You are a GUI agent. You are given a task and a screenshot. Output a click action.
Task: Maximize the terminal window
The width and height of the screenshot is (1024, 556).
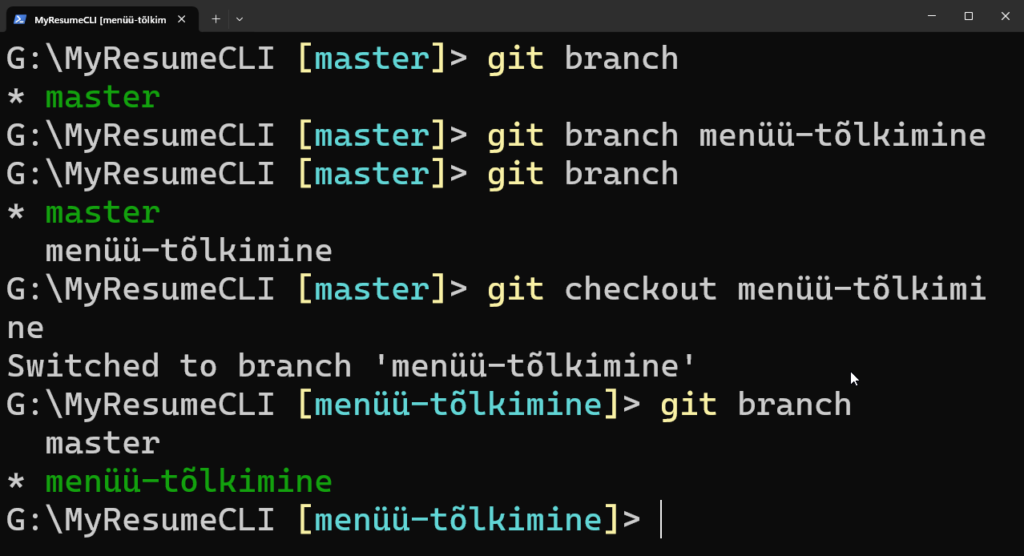tap(968, 17)
